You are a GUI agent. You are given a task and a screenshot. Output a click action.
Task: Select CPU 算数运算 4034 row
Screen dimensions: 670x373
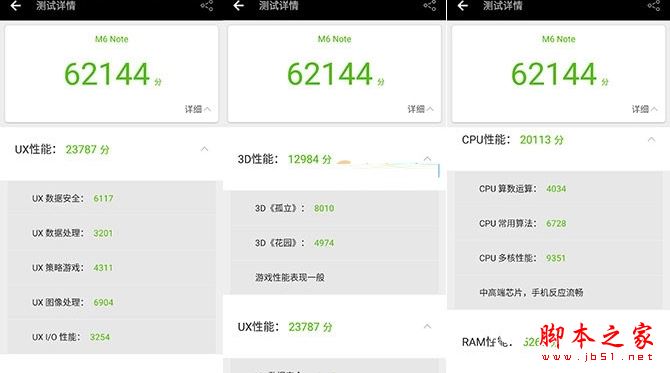pos(558,189)
